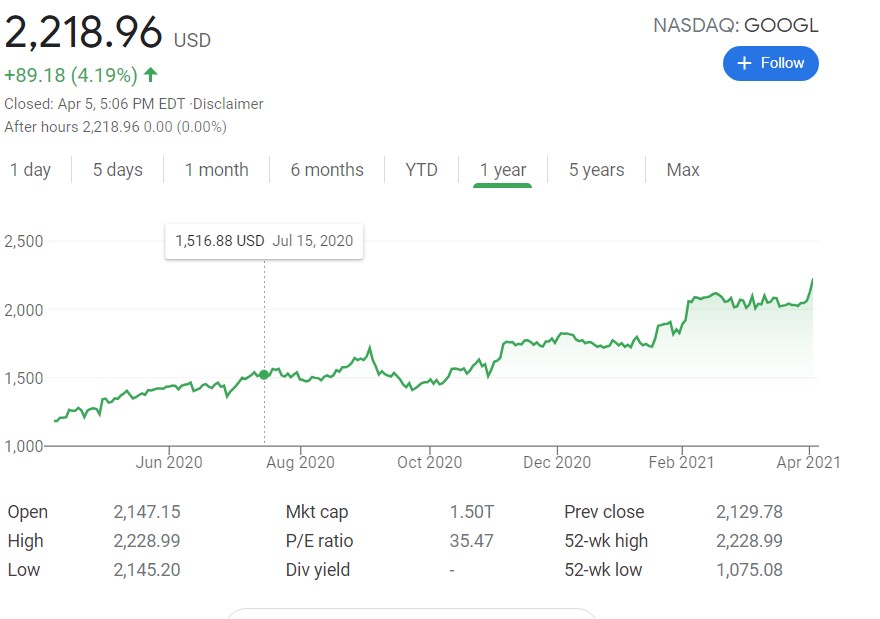Click the NASDAQ: GOOGL ticker label
Screen dimensions: 880x619
coord(735,26)
